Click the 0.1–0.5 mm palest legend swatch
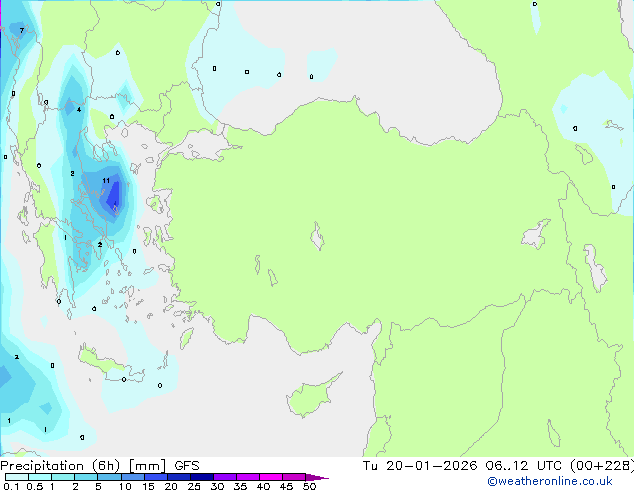This screenshot has height=490, width=634. click(17, 477)
